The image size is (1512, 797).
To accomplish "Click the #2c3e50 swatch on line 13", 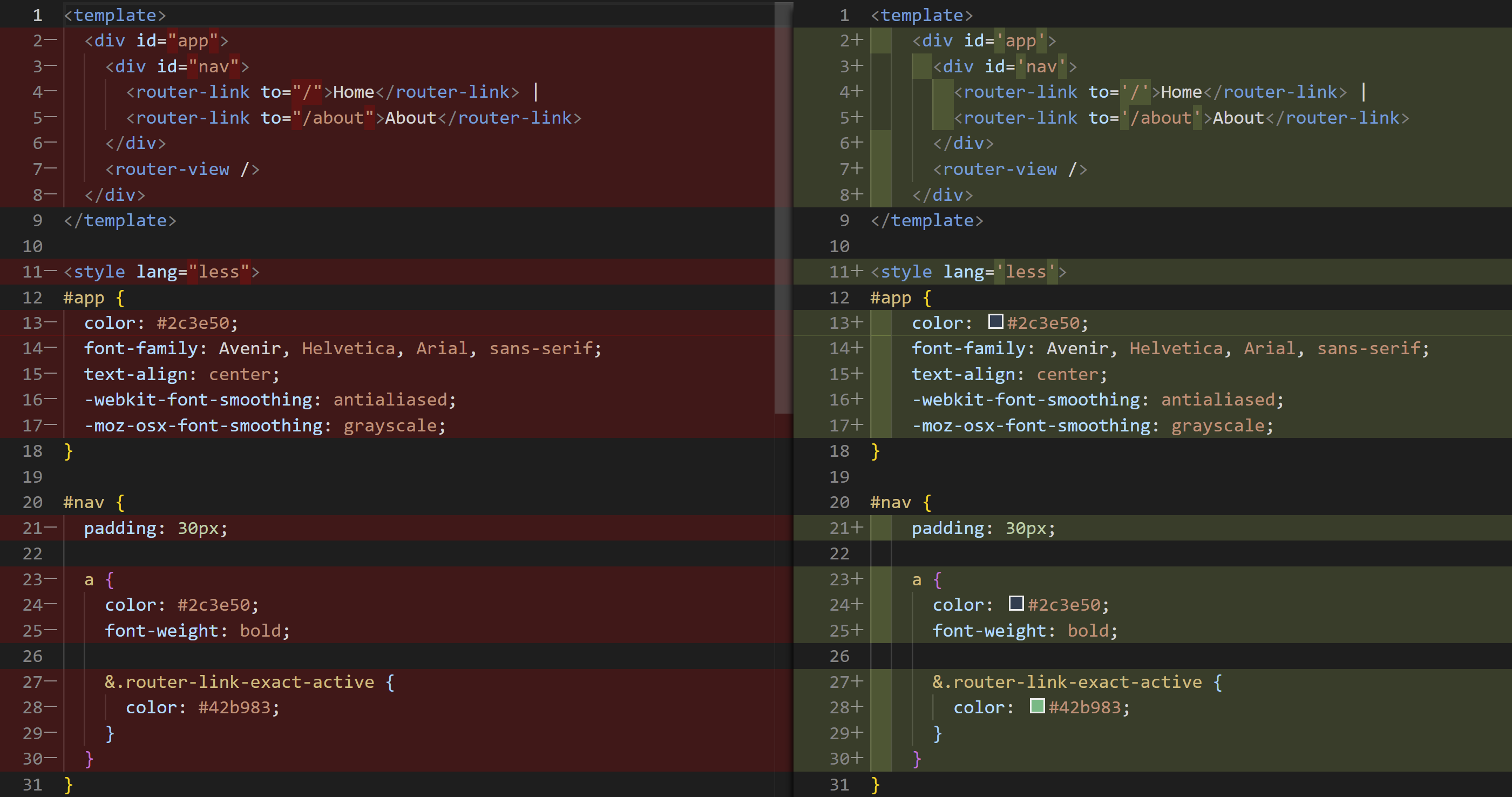I will click(995, 321).
